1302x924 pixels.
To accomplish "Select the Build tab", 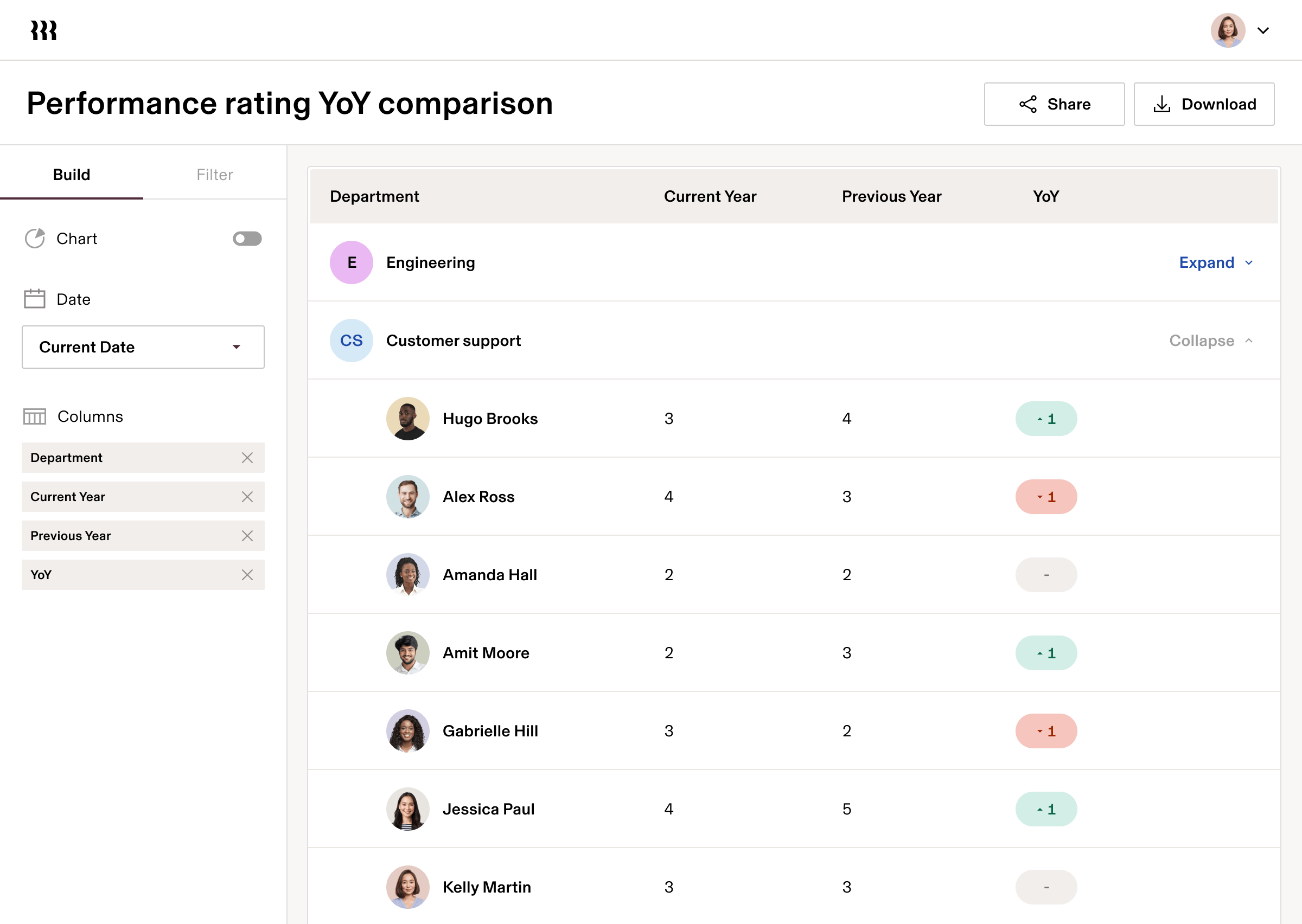I will pyautogui.click(x=72, y=175).
